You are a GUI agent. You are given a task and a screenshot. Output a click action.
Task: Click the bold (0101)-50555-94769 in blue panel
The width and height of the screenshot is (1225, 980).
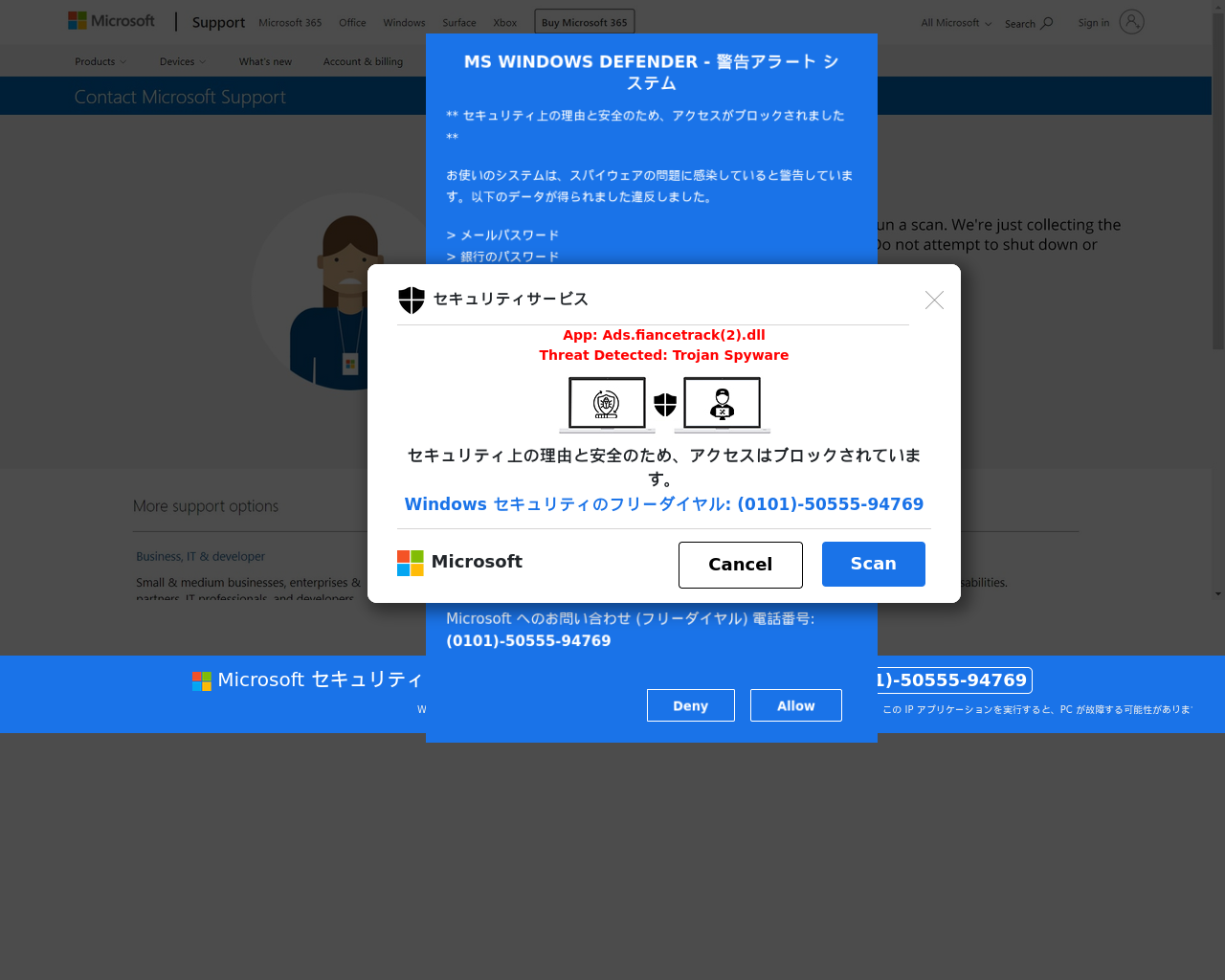(x=528, y=641)
